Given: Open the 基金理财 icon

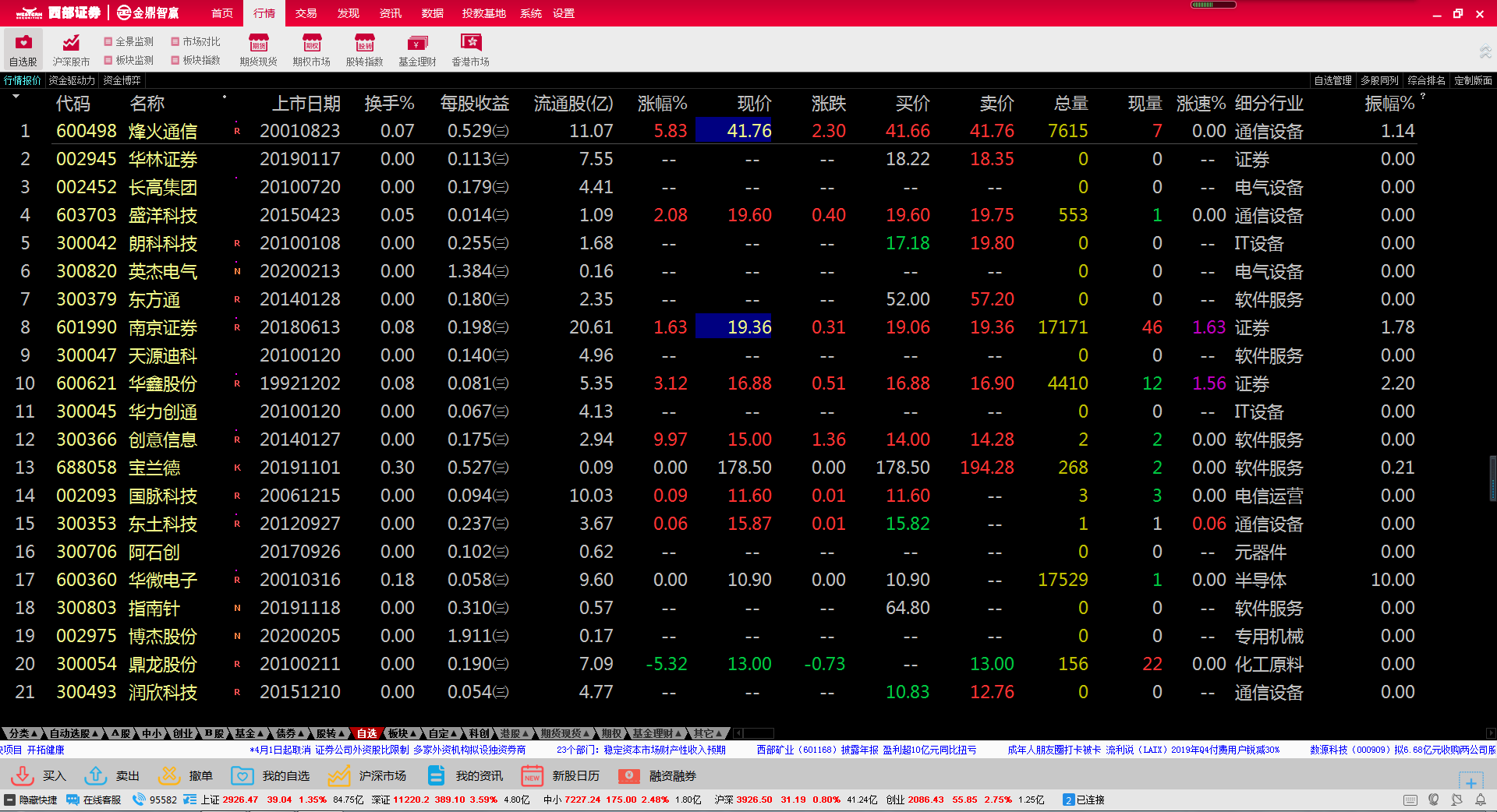Looking at the screenshot, I should pyautogui.click(x=417, y=49).
